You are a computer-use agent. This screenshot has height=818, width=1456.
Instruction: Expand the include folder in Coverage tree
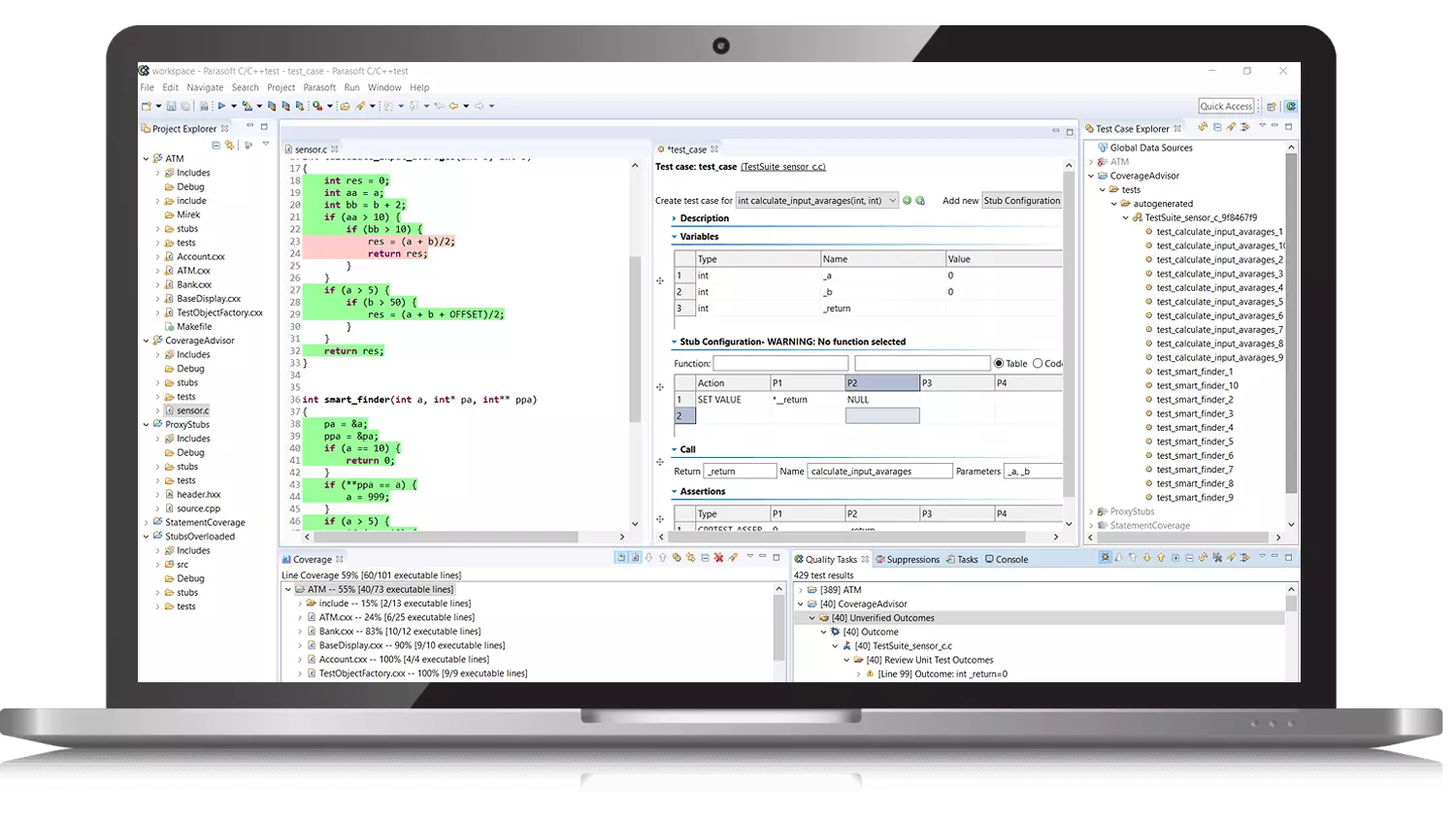coord(300,604)
